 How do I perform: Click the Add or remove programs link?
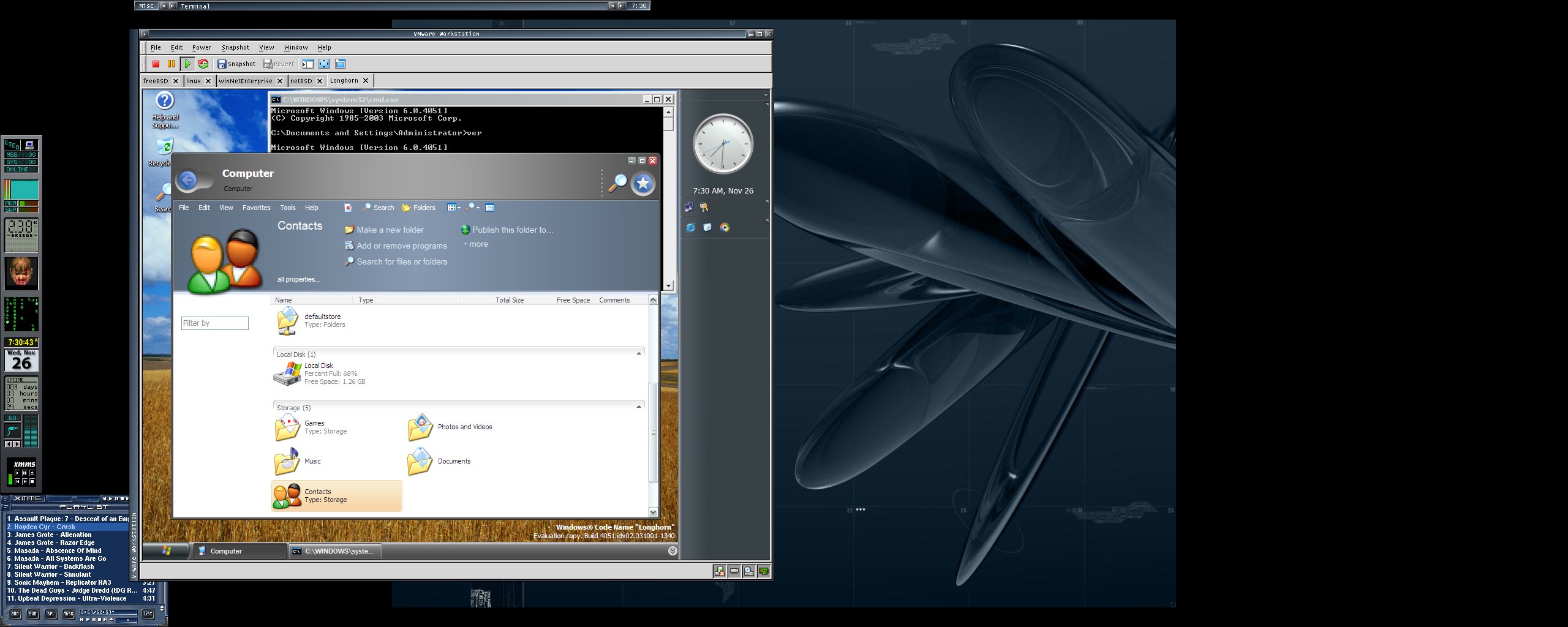click(x=396, y=246)
